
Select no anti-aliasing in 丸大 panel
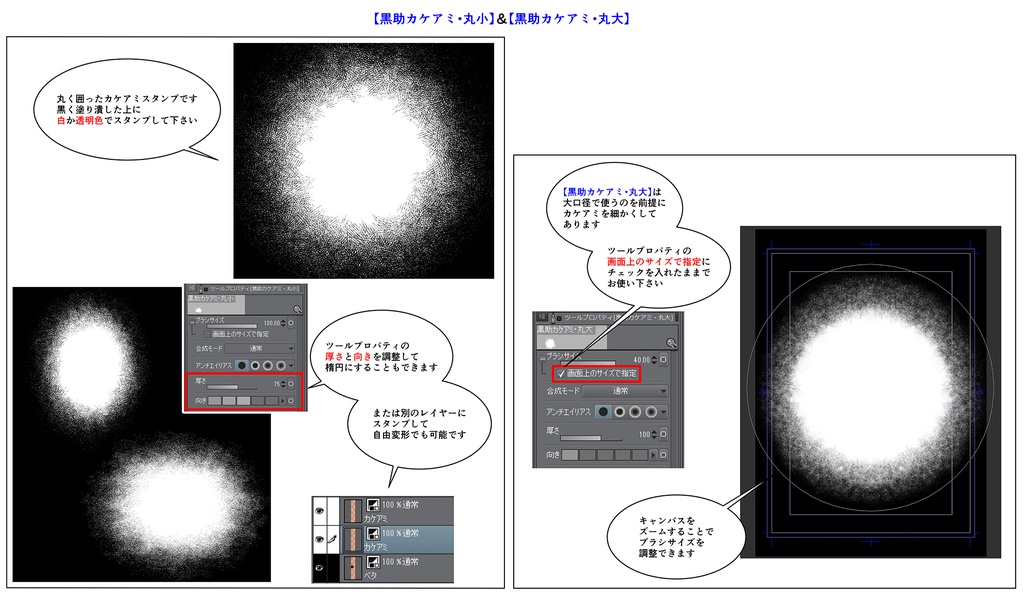(603, 412)
